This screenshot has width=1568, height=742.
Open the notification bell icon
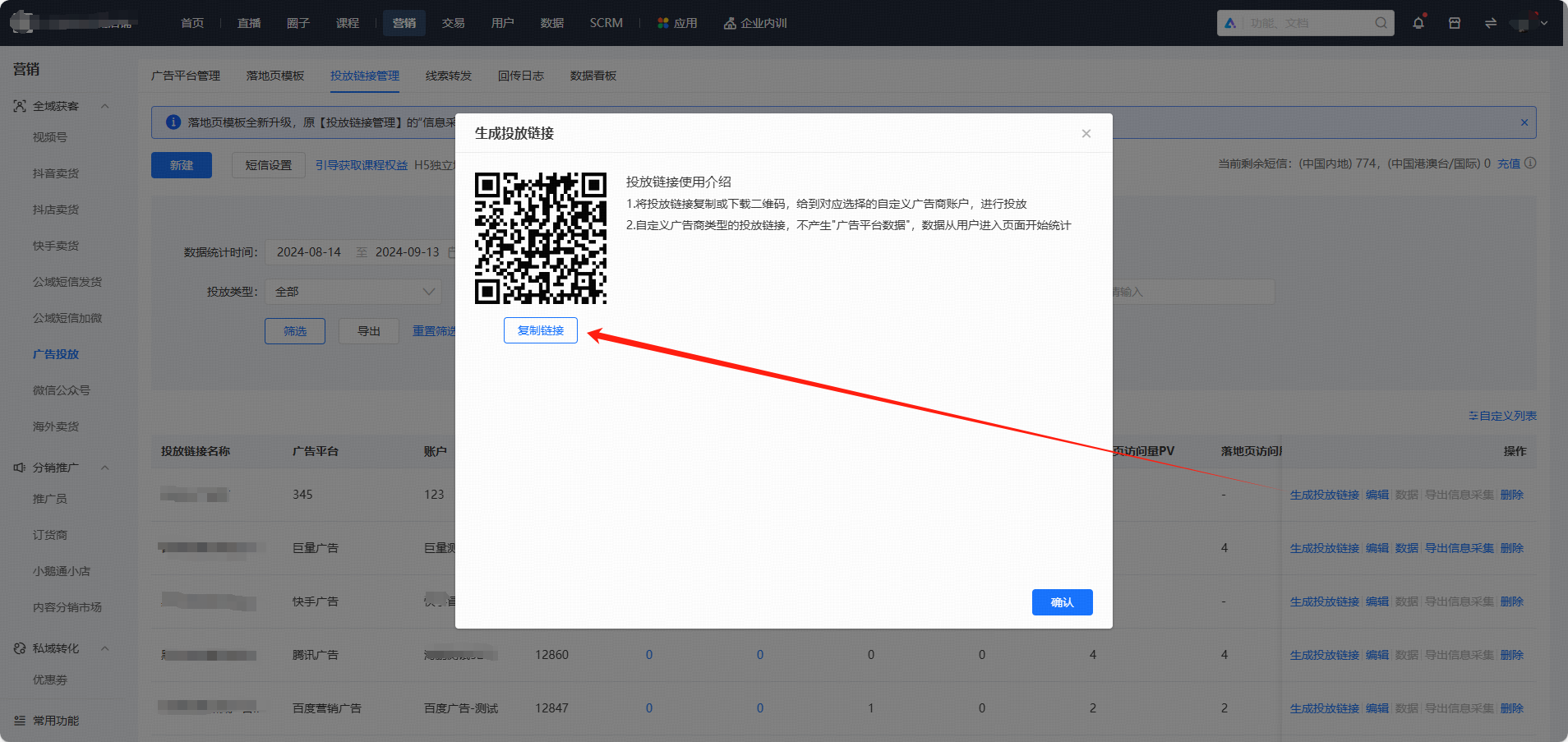click(x=1418, y=23)
